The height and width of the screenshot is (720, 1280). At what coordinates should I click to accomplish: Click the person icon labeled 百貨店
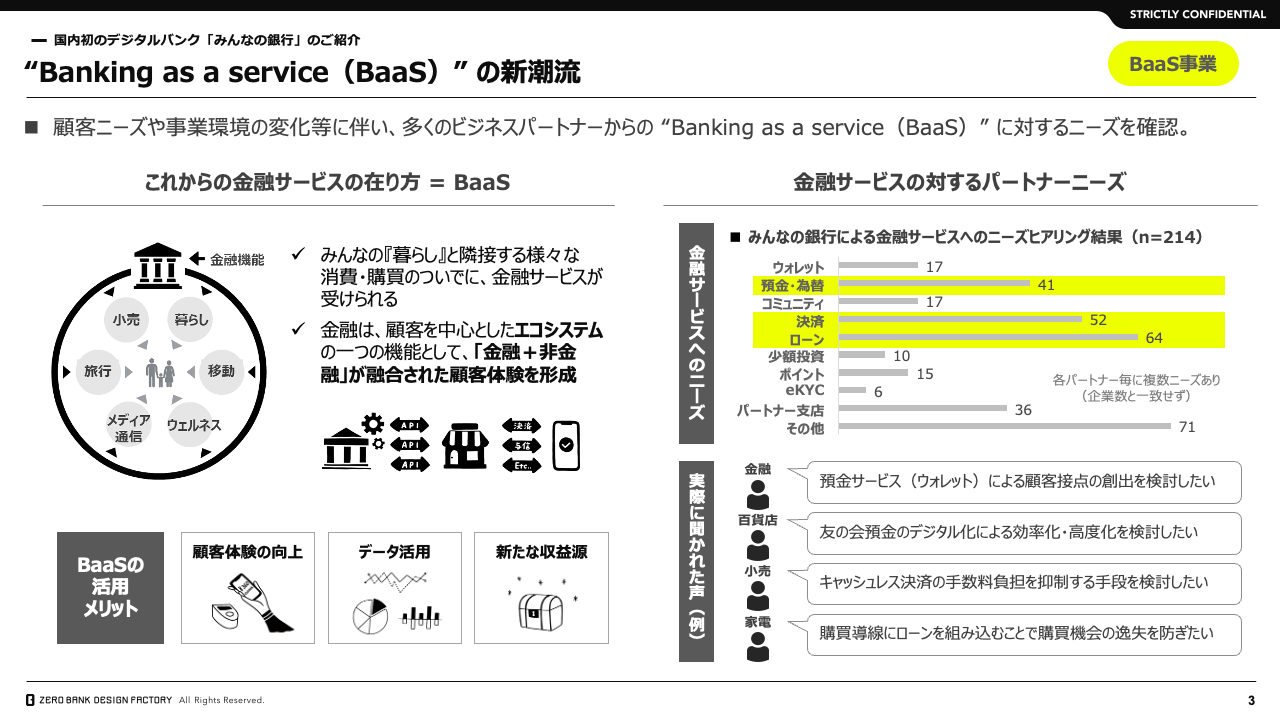coord(758,545)
